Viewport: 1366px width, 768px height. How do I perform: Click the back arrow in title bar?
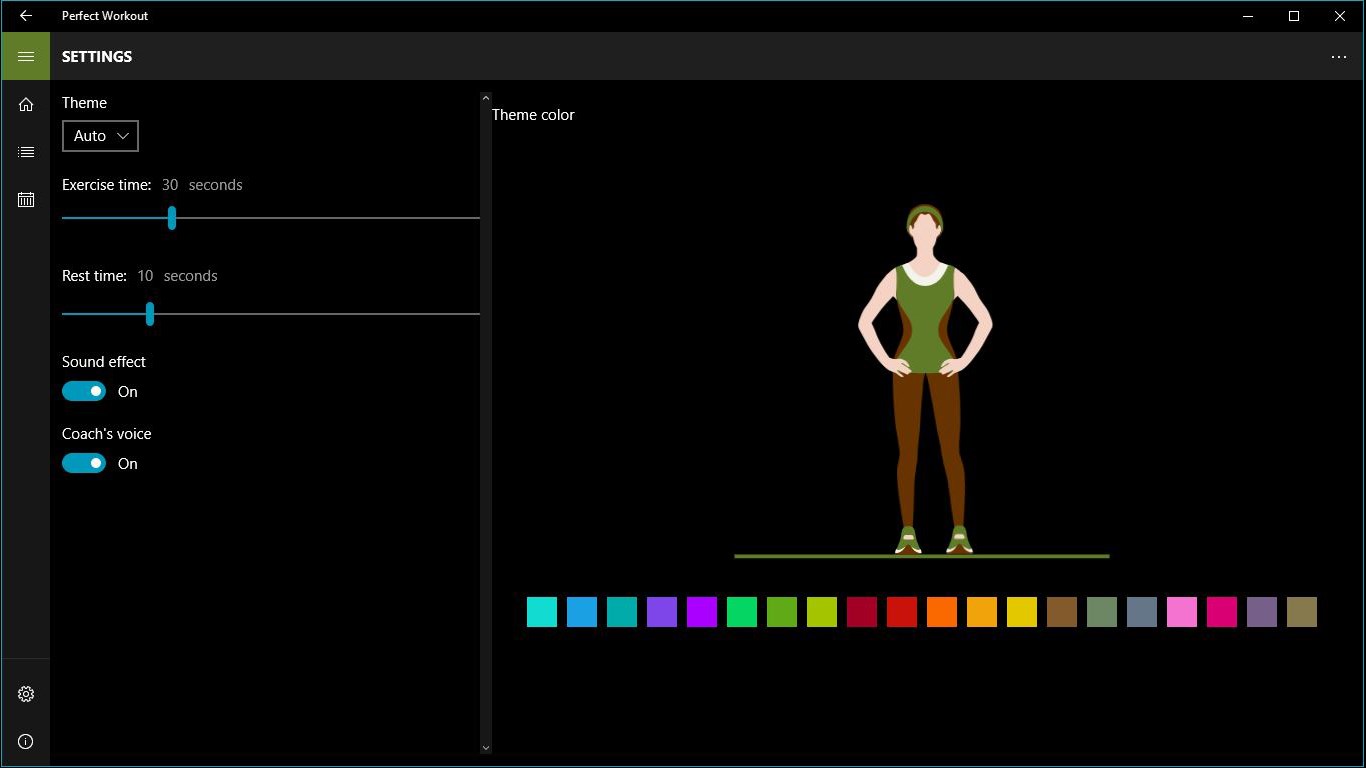[26, 16]
